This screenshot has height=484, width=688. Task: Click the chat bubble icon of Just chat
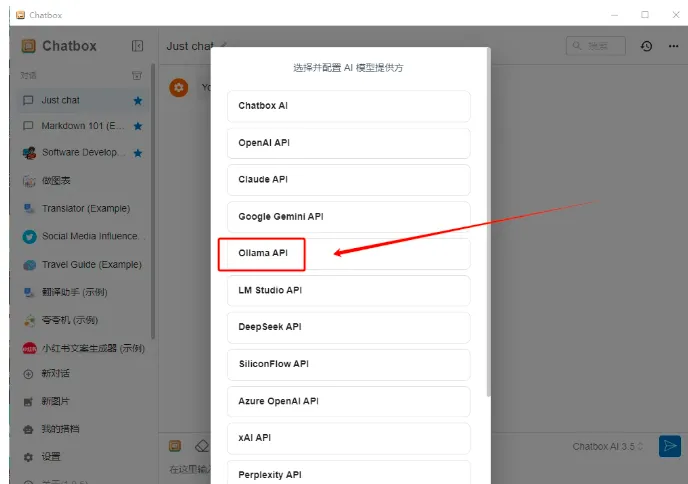(x=28, y=100)
